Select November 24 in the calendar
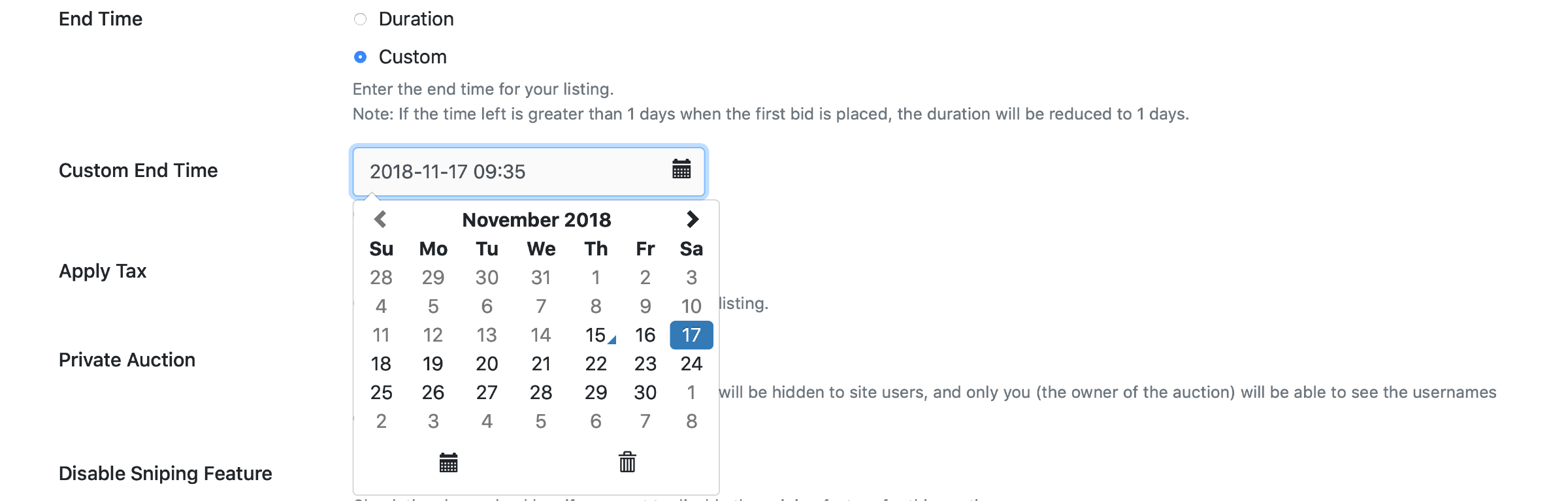1568x501 pixels. [691, 364]
